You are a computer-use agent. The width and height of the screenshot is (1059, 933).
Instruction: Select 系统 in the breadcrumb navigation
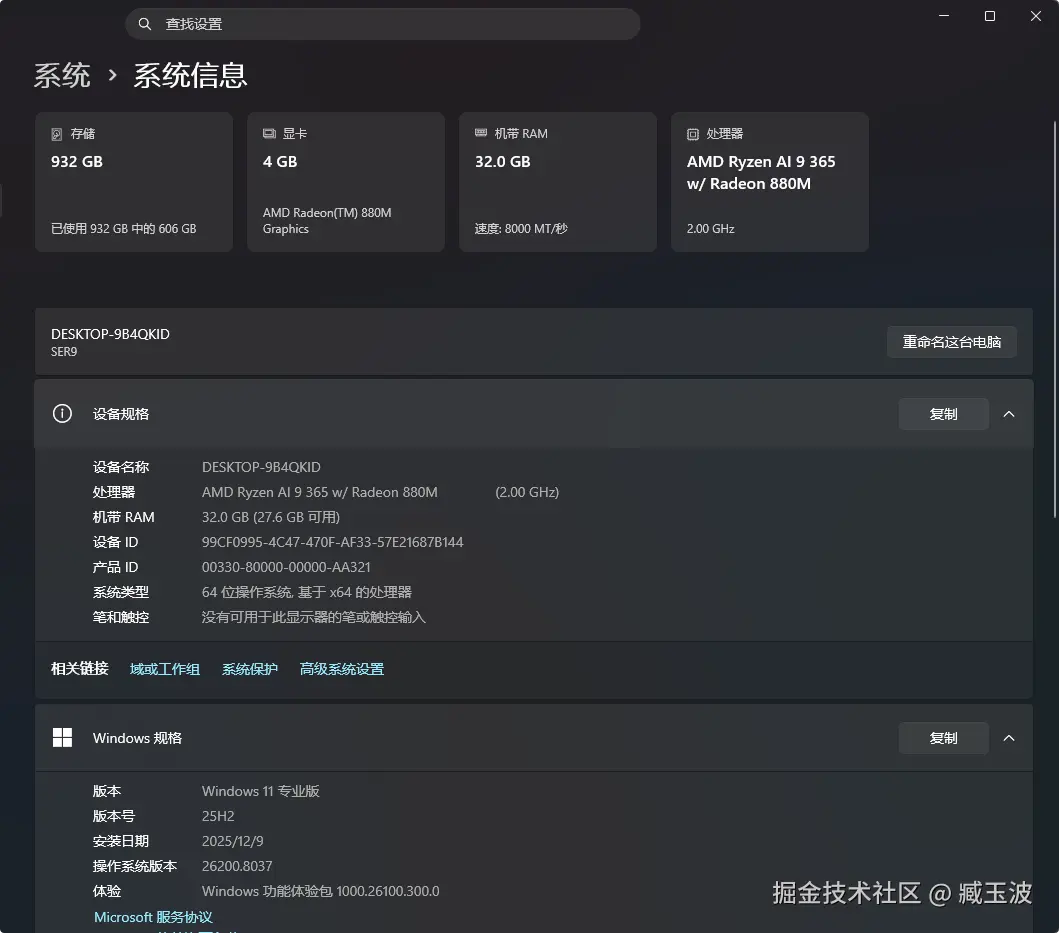(62, 75)
